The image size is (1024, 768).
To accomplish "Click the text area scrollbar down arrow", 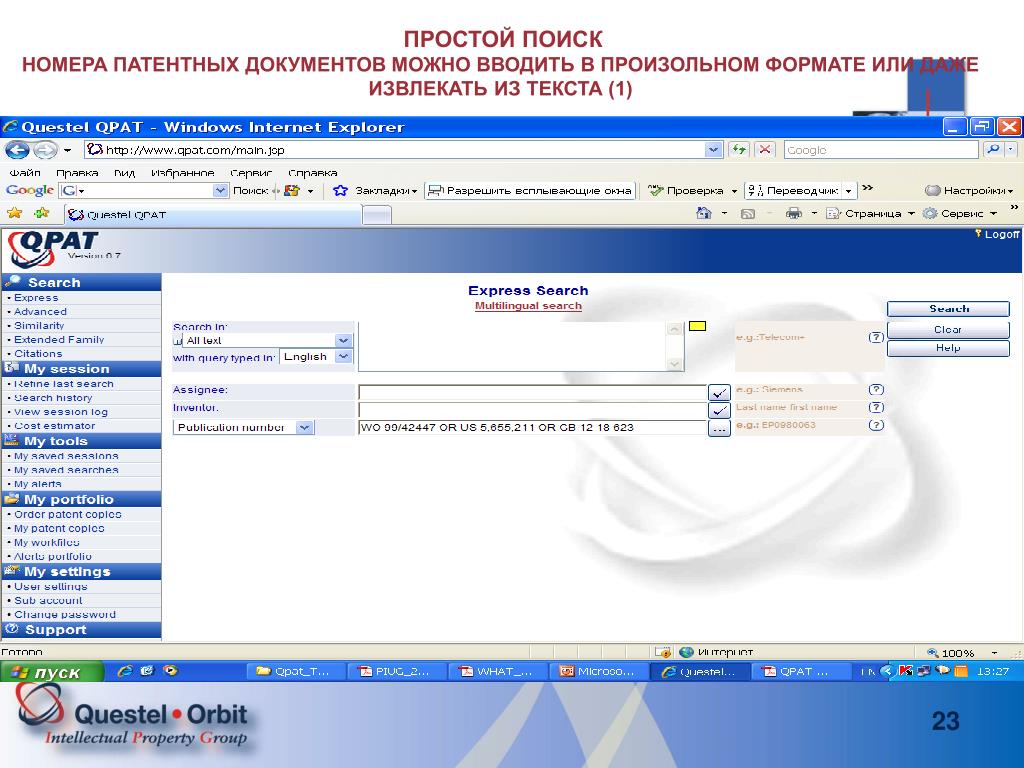I will tap(675, 364).
